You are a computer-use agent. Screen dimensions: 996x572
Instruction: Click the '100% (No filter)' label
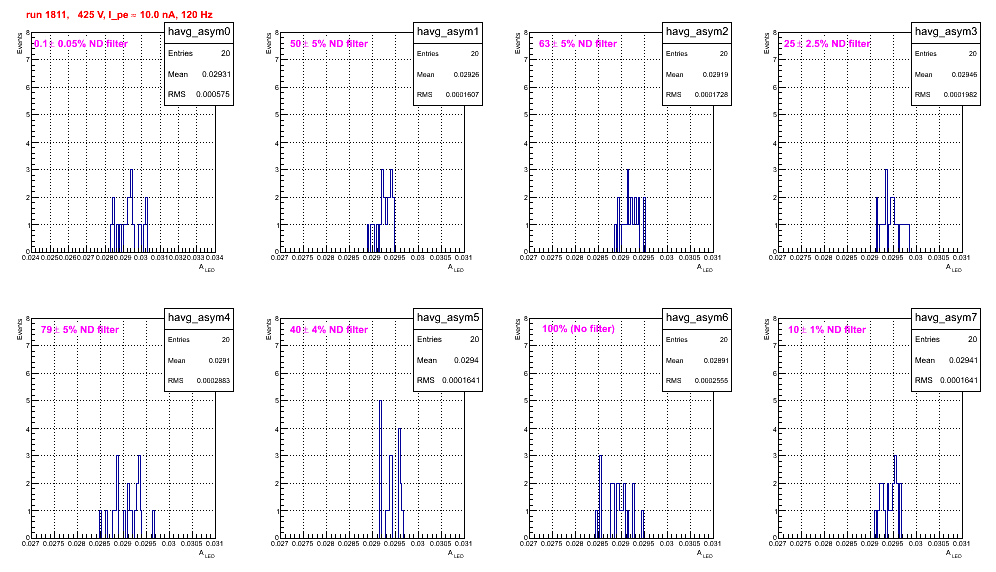(x=579, y=329)
